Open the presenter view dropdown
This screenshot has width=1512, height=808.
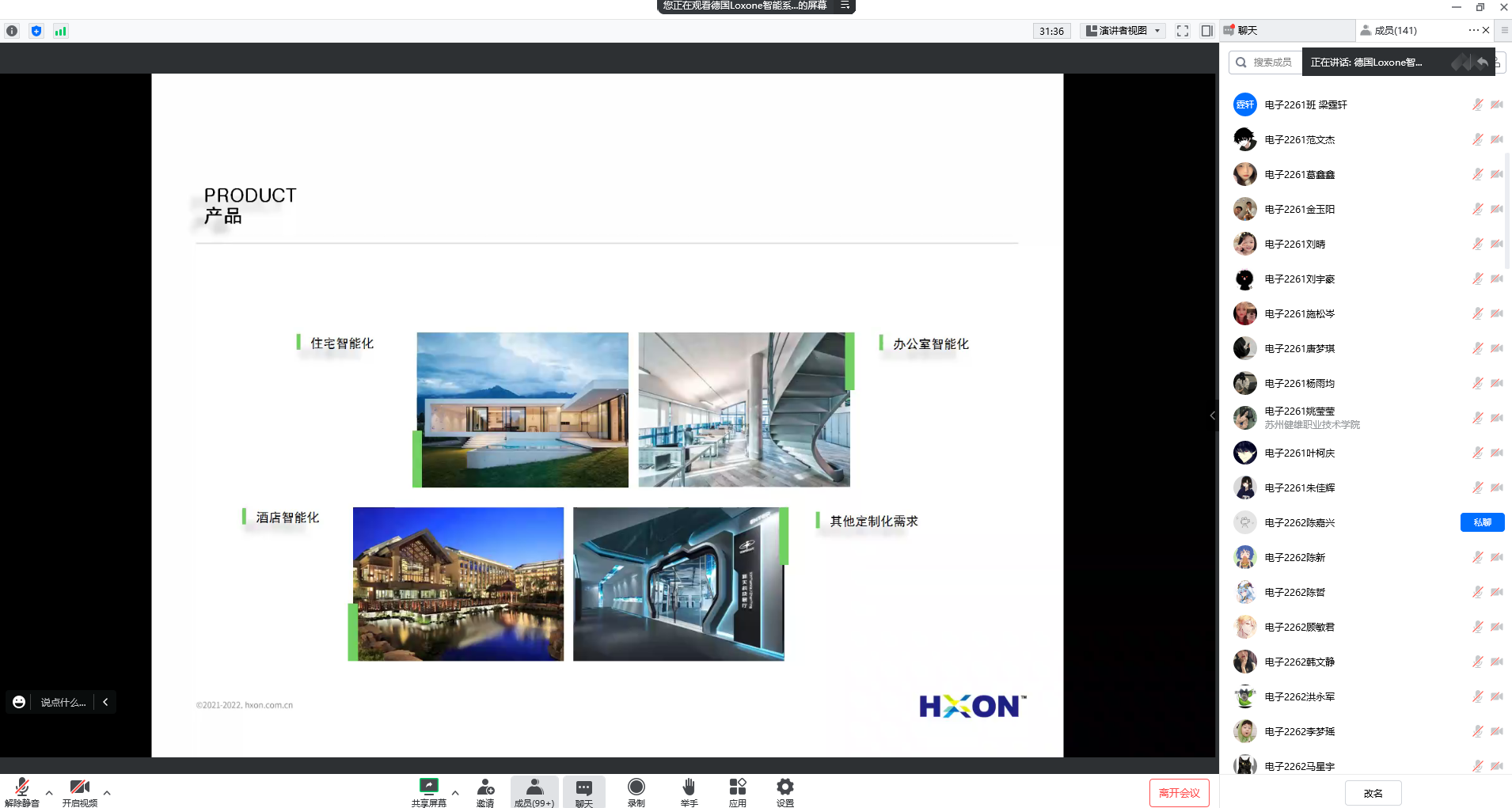(x=1123, y=31)
